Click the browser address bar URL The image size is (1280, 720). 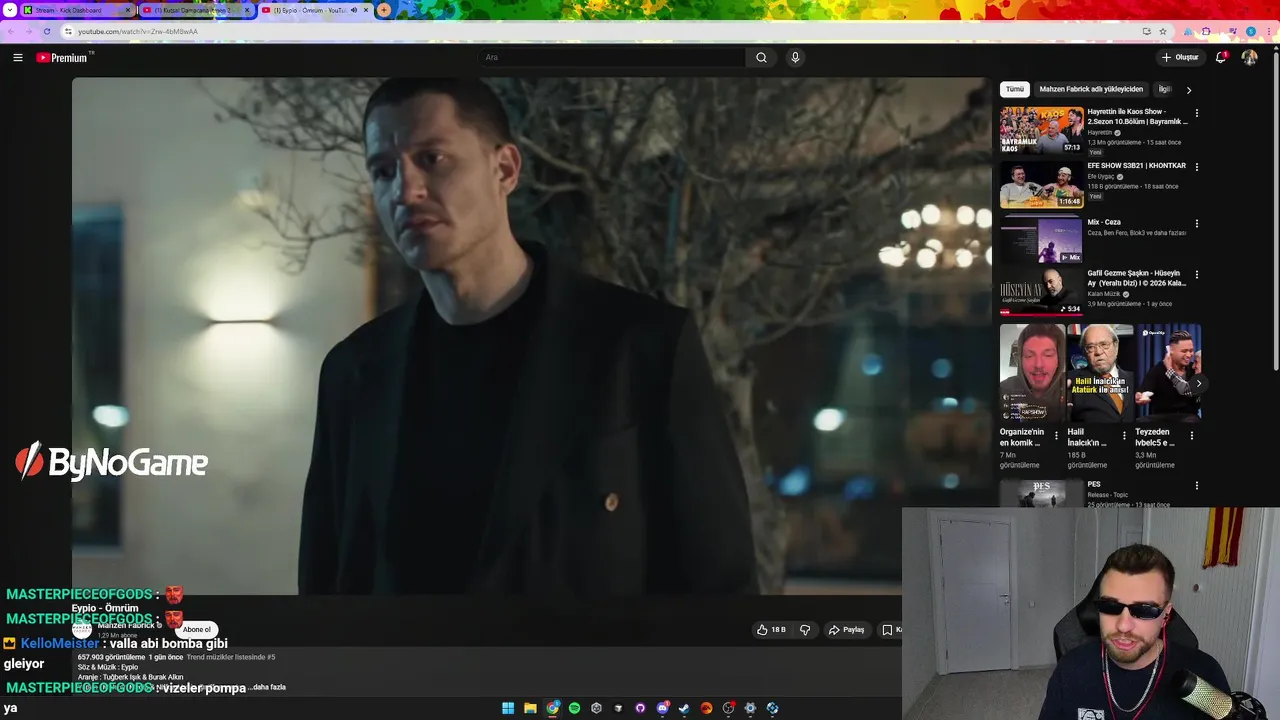[x=138, y=31]
